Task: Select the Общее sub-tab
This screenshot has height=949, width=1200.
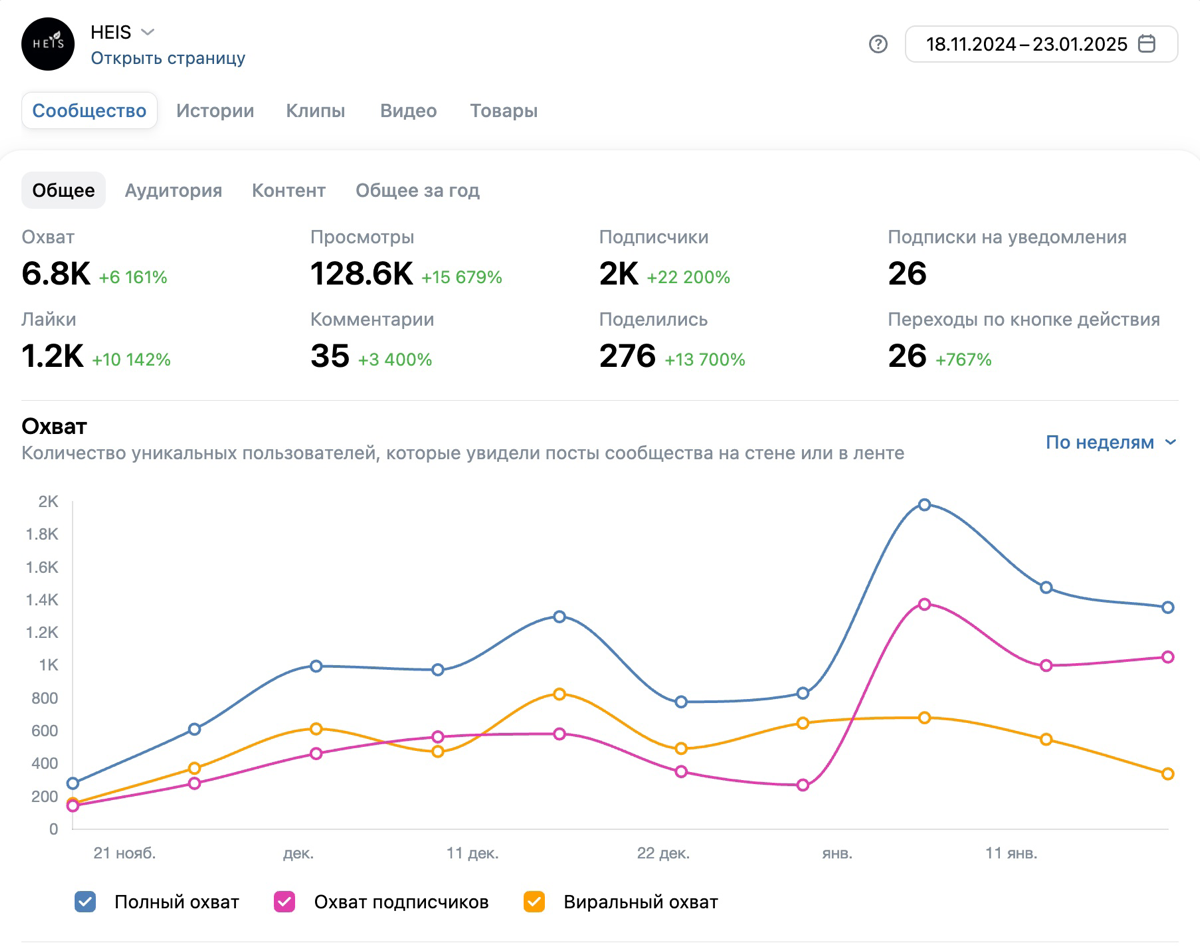Action: (64, 190)
